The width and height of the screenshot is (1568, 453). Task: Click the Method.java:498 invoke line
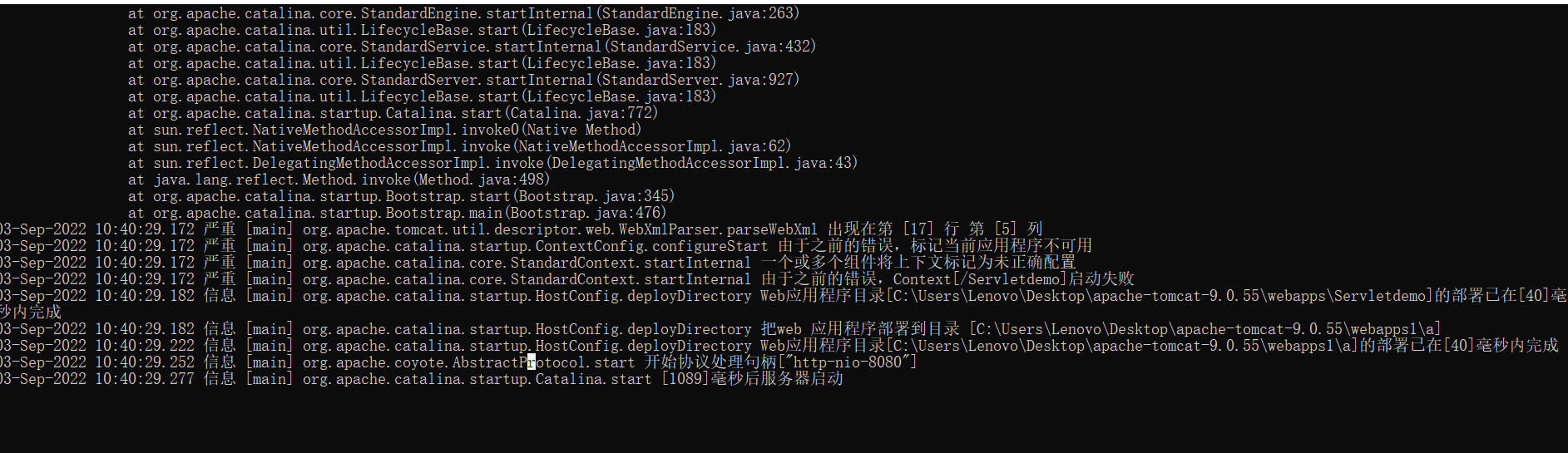(339, 180)
